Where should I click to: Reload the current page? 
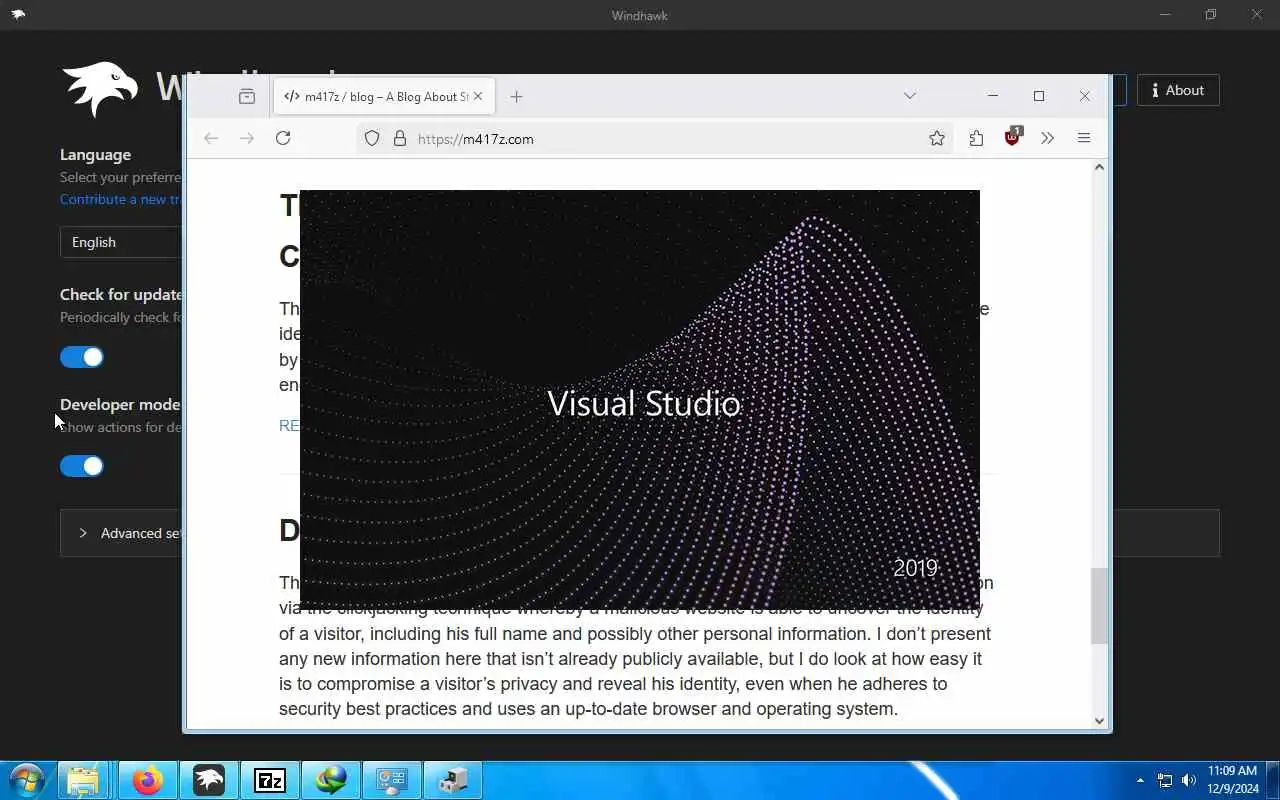(283, 138)
